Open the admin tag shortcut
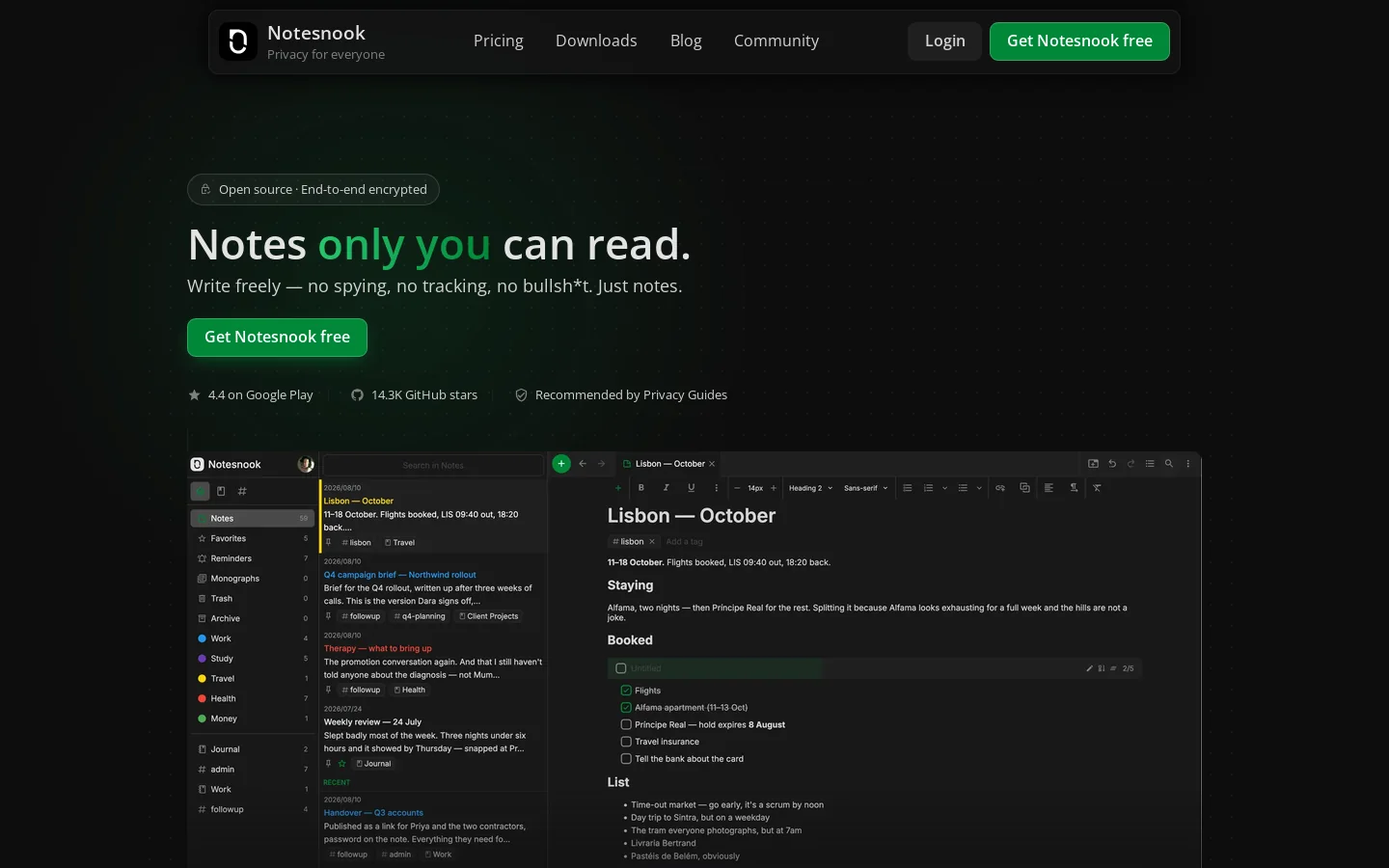The height and width of the screenshot is (868, 1389). pos(253,770)
